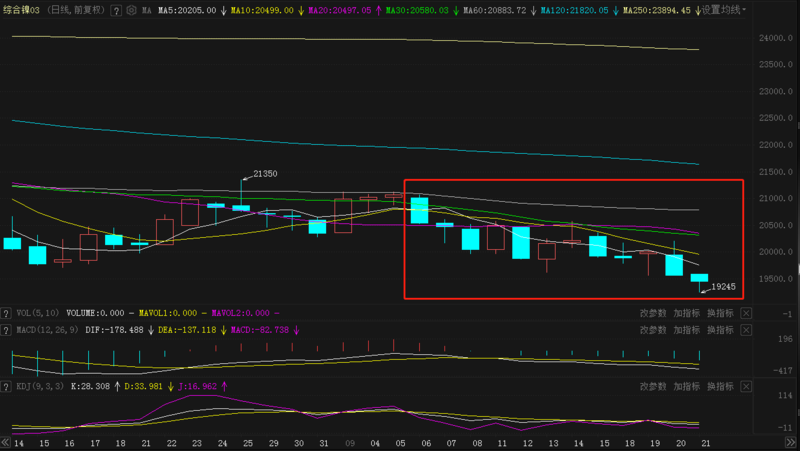Screen dimensions: 800x451
Task: Click 改参数 in the VOL row
Action: point(653,313)
